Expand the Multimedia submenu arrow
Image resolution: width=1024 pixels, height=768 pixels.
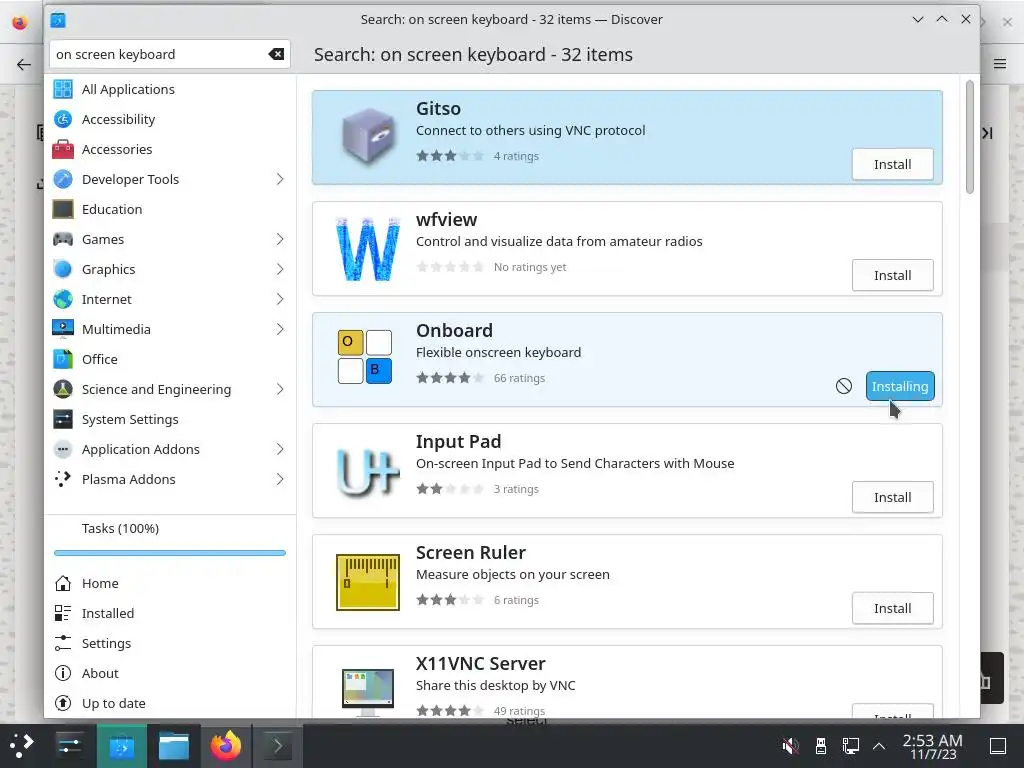coord(280,329)
